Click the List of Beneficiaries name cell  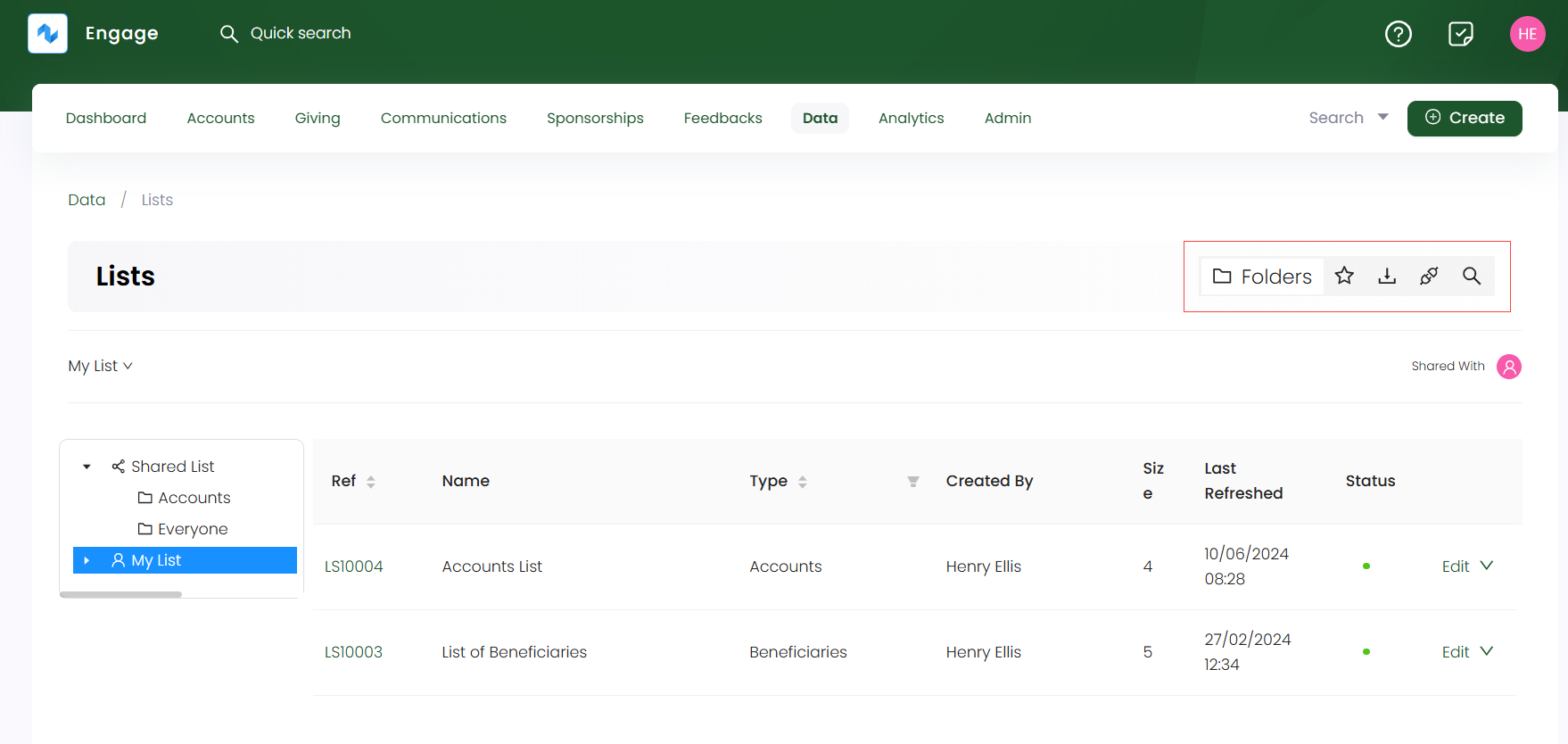515,652
